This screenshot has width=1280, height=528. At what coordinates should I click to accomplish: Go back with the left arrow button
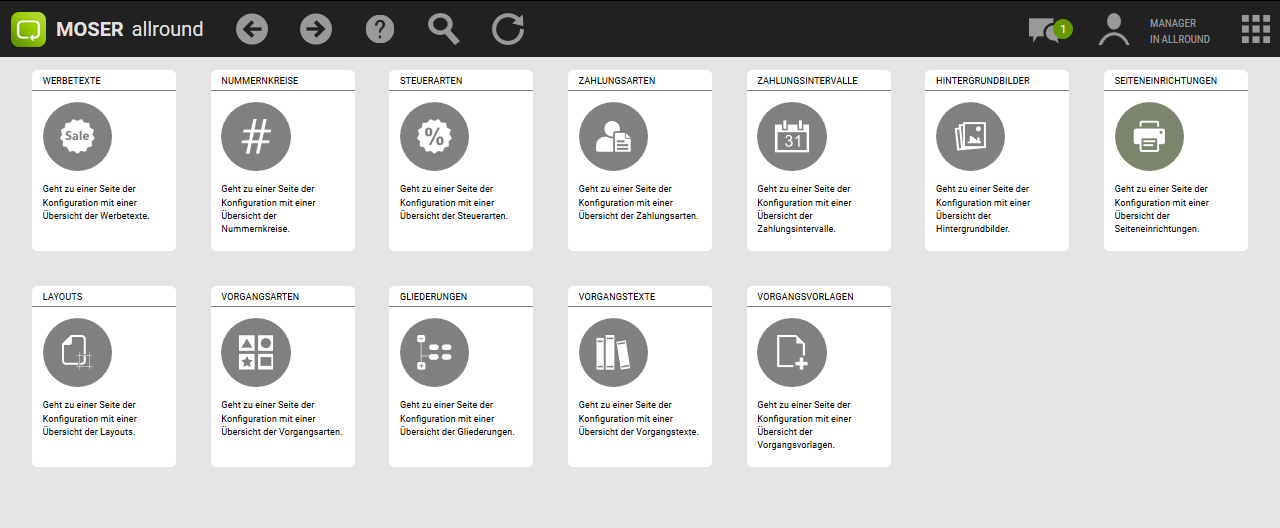[x=252, y=29]
